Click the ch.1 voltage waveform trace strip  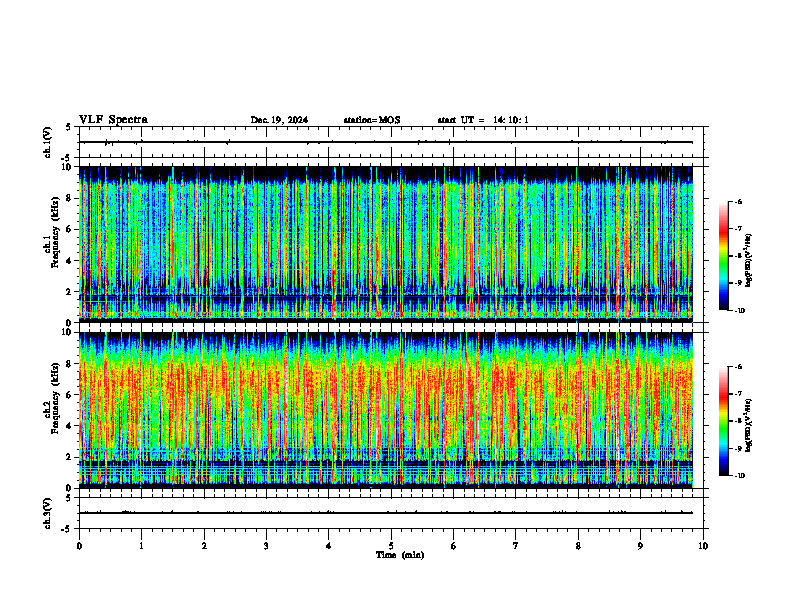(x=386, y=142)
